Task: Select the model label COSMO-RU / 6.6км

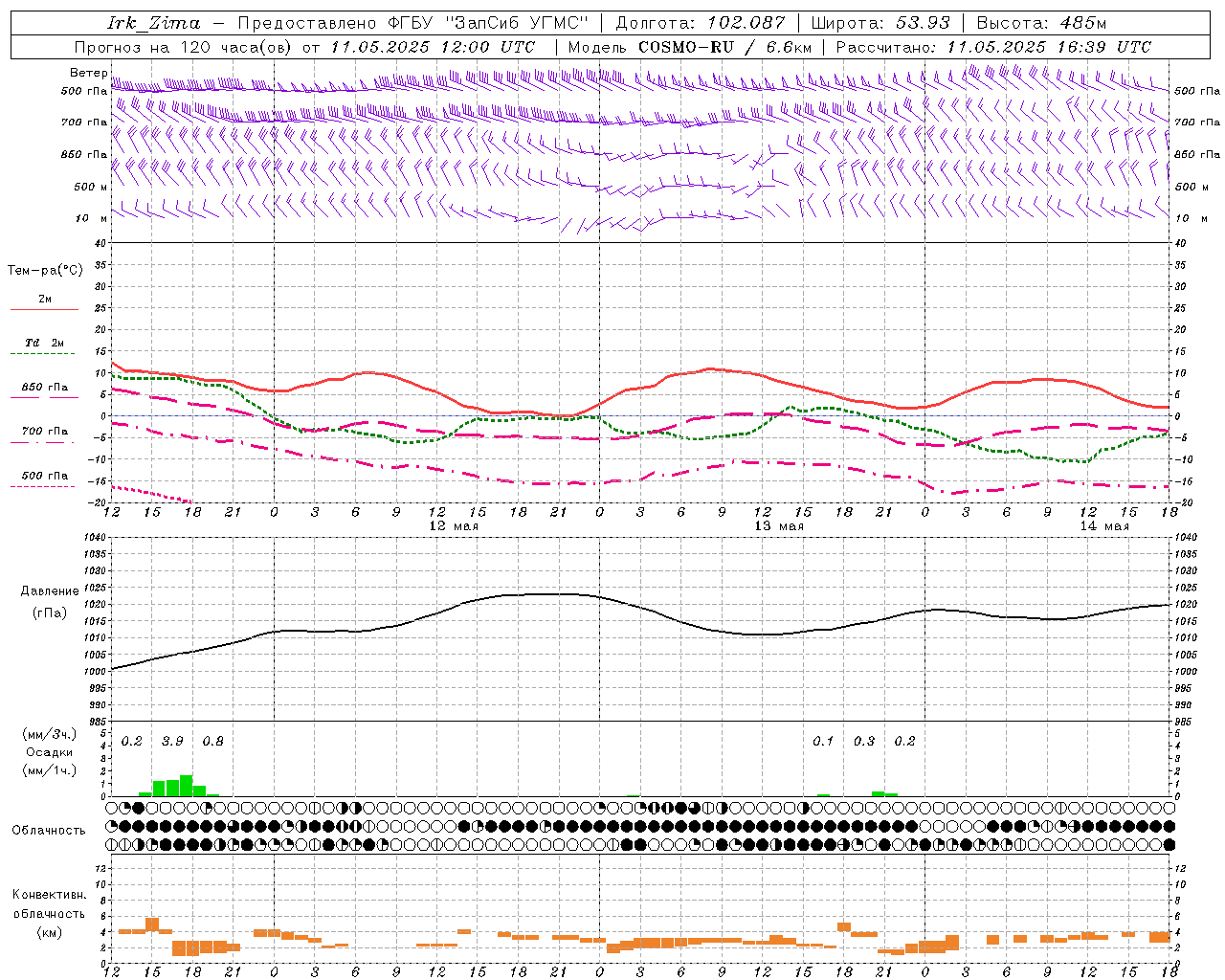Action: [725, 46]
